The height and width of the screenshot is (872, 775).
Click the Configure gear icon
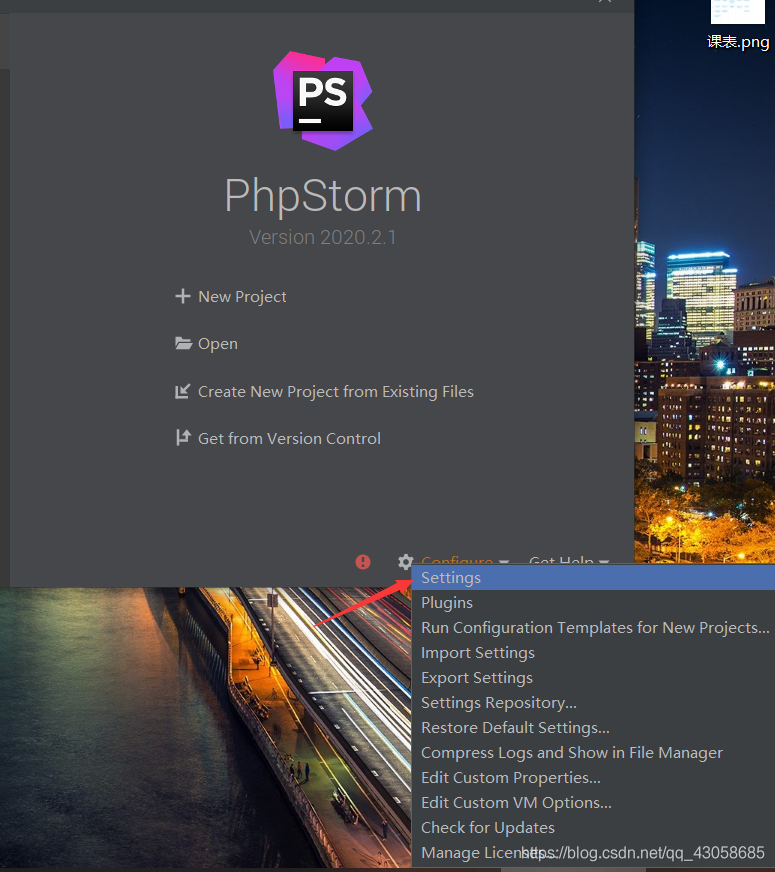(405, 561)
